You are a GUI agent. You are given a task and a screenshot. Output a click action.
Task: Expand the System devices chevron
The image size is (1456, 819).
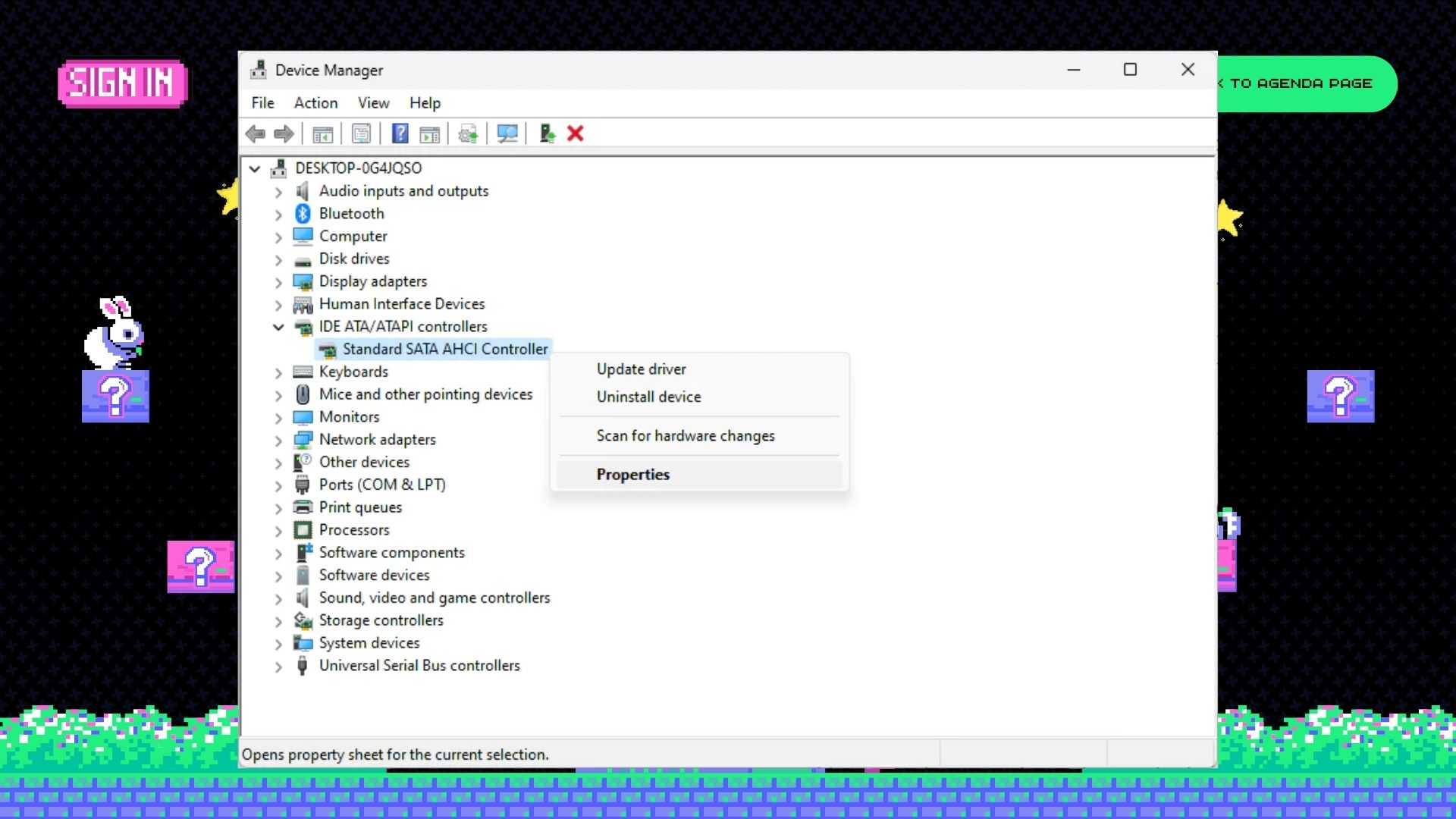click(278, 644)
